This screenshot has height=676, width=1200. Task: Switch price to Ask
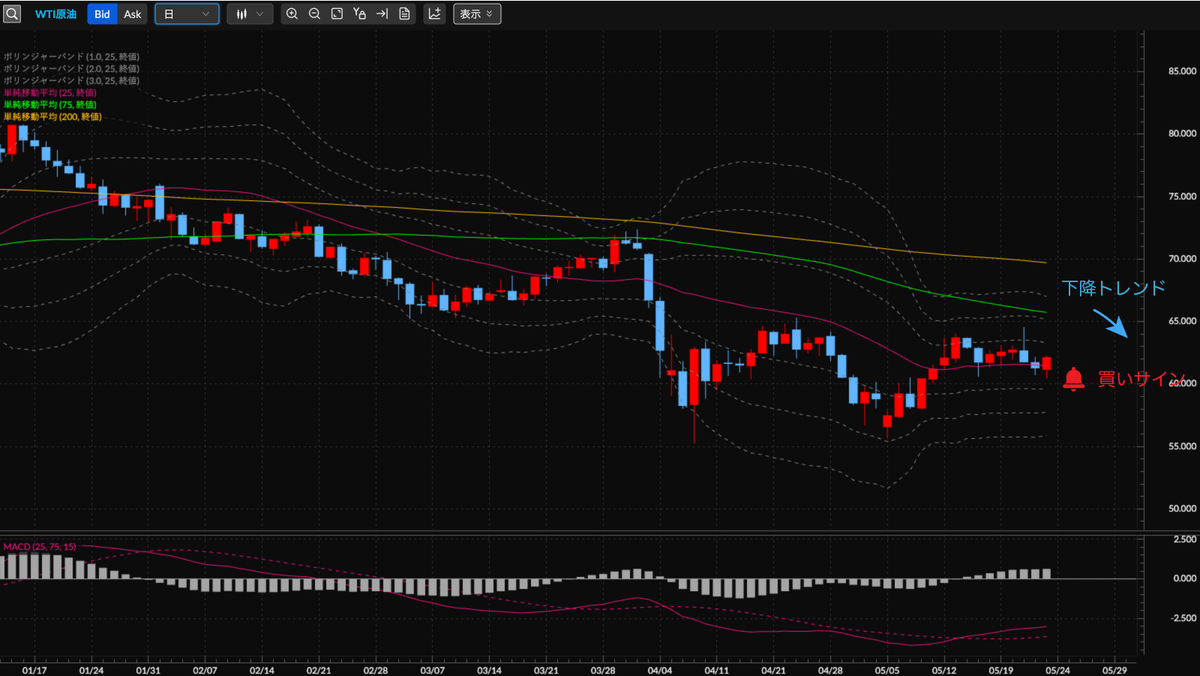[132, 14]
